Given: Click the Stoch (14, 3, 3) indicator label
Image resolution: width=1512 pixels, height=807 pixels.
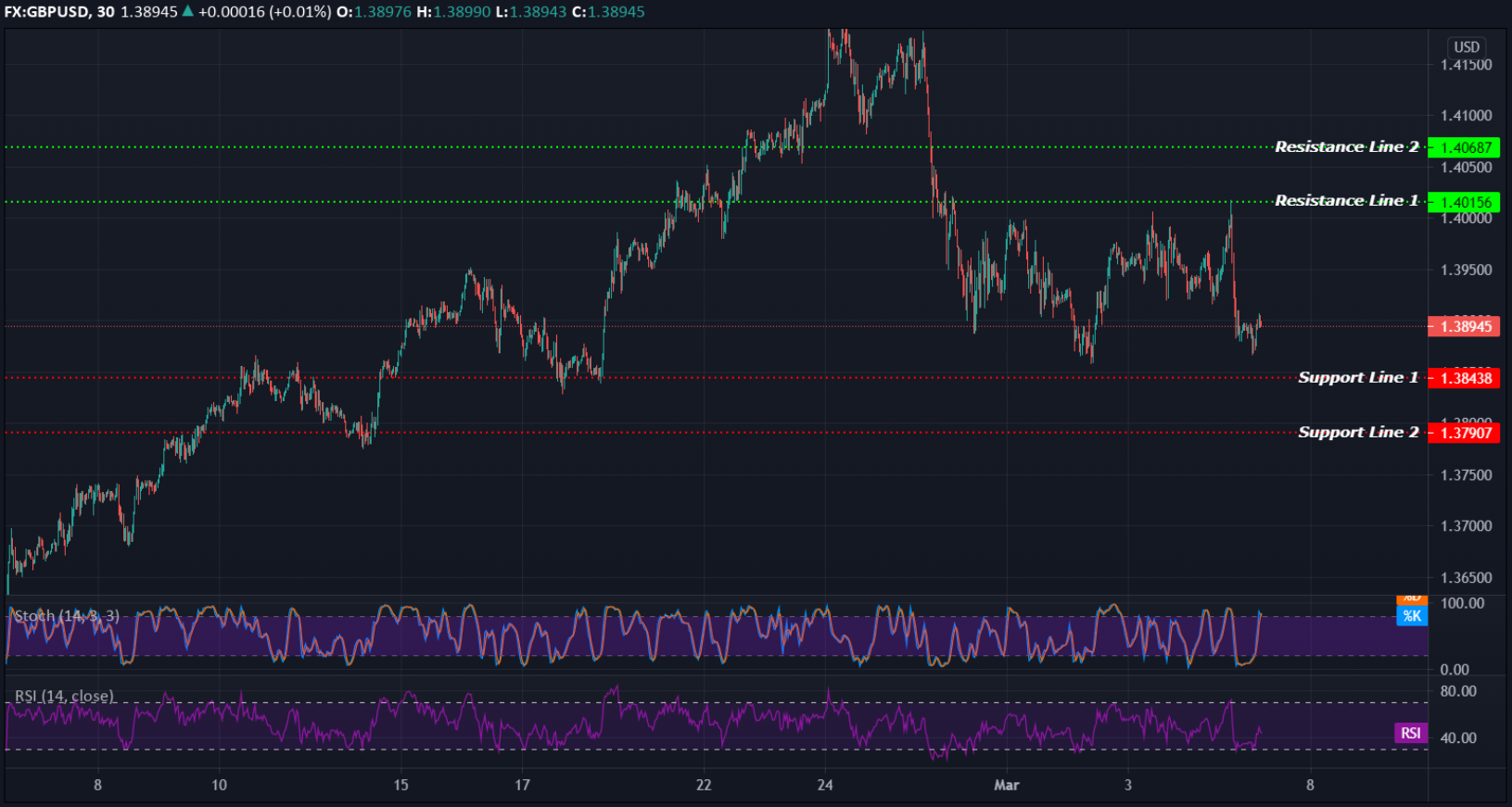Looking at the screenshot, I should click(66, 615).
